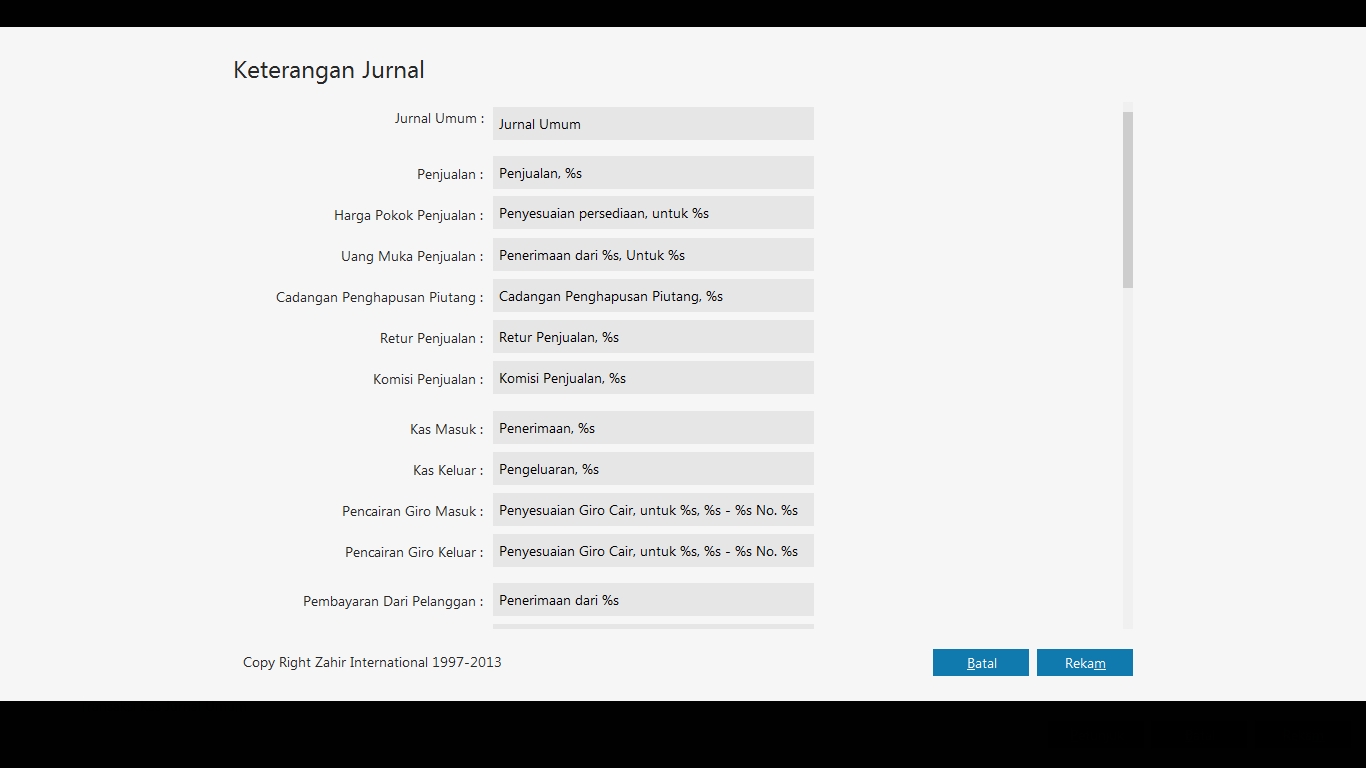Click the 'Cadangan Penghapusan Piutang :' label
The width and height of the screenshot is (1366, 768).
click(379, 297)
